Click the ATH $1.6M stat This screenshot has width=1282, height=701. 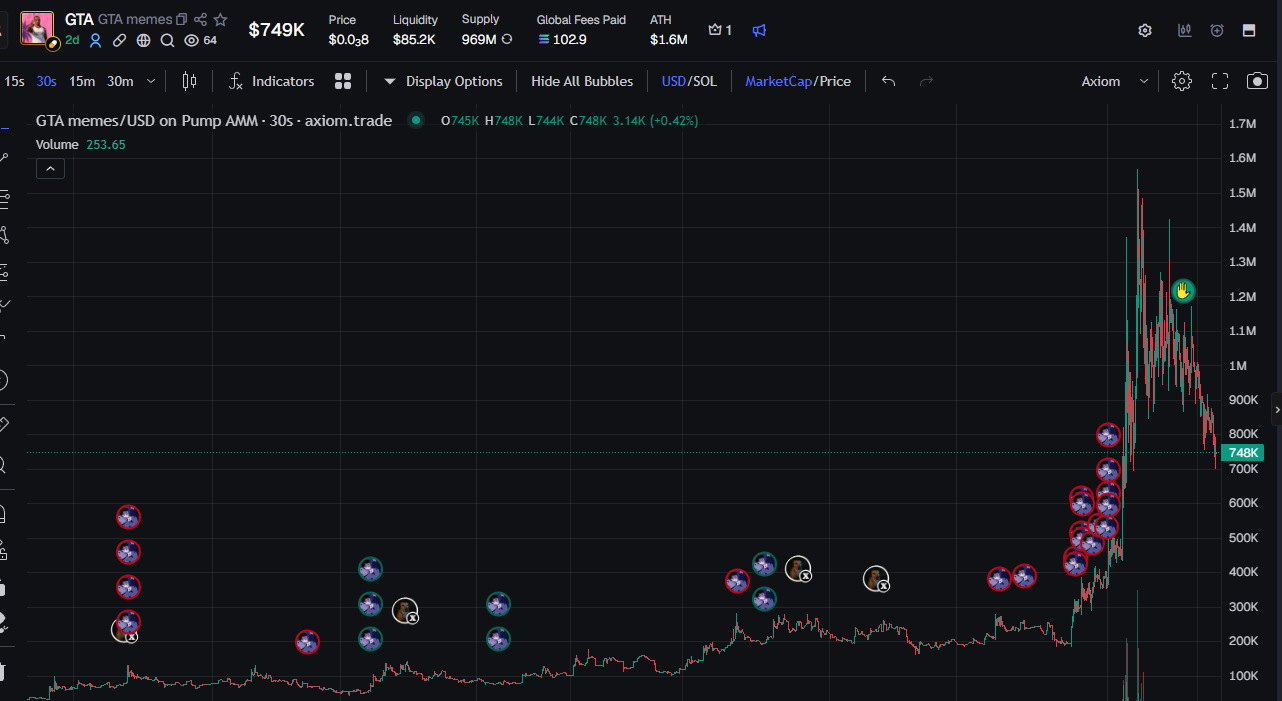(x=668, y=30)
